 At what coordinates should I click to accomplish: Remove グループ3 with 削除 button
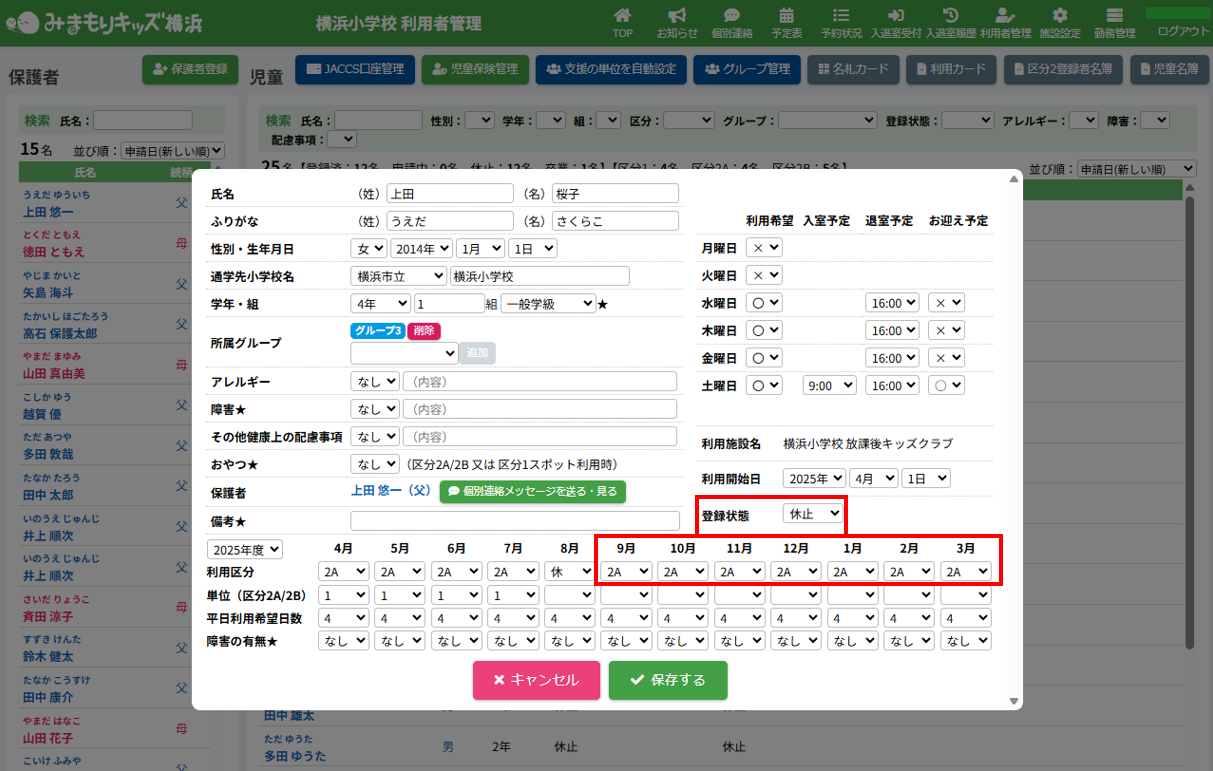pyautogui.click(x=423, y=331)
